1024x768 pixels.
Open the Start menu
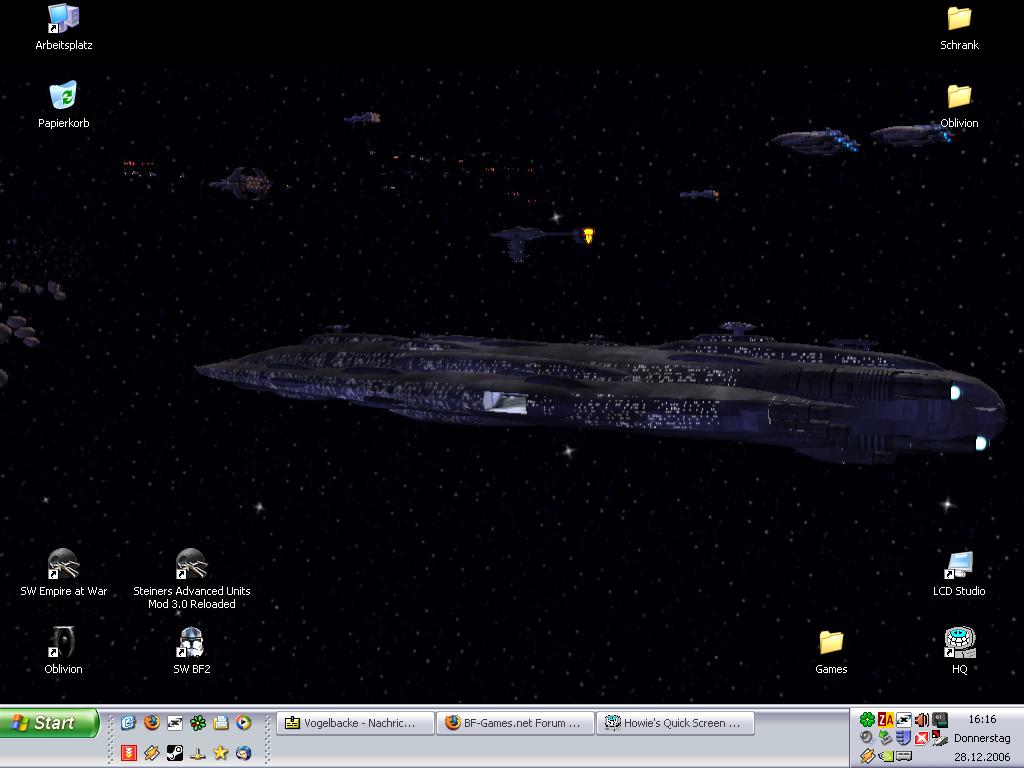pyautogui.click(x=50, y=723)
